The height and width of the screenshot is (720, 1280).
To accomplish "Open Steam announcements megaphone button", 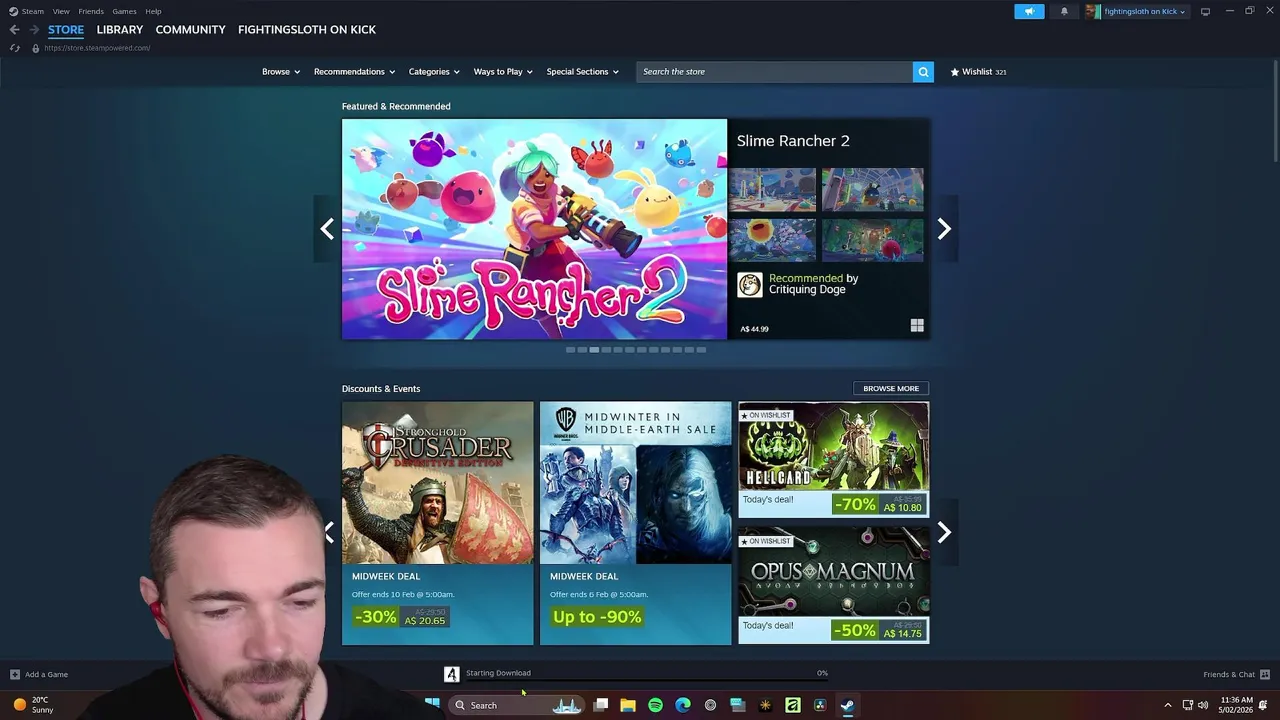I will coord(1029,11).
